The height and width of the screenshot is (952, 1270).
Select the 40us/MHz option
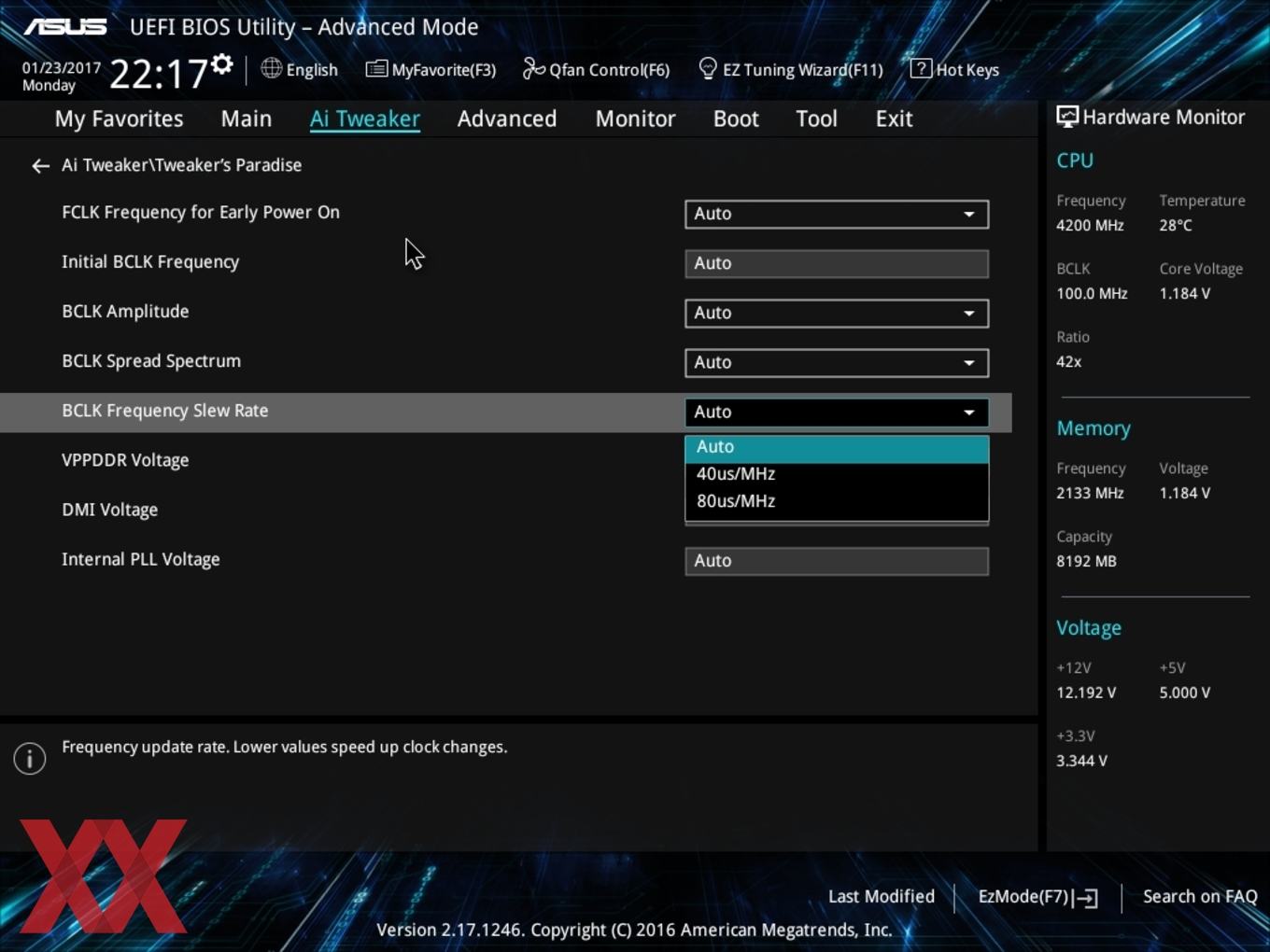coord(837,474)
